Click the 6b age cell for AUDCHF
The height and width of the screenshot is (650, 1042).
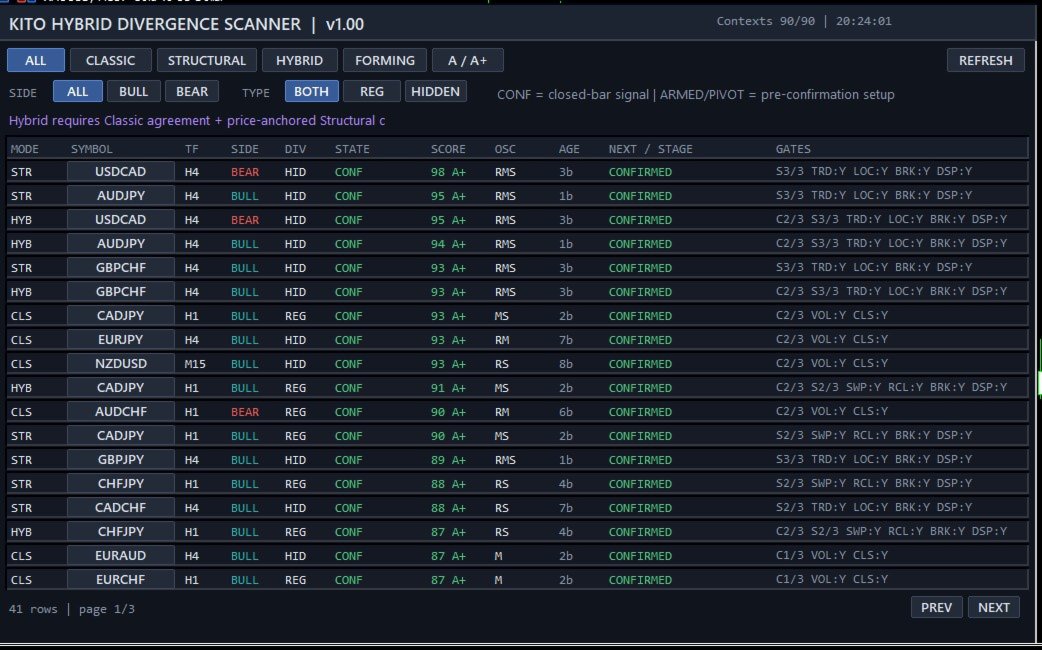coord(566,412)
